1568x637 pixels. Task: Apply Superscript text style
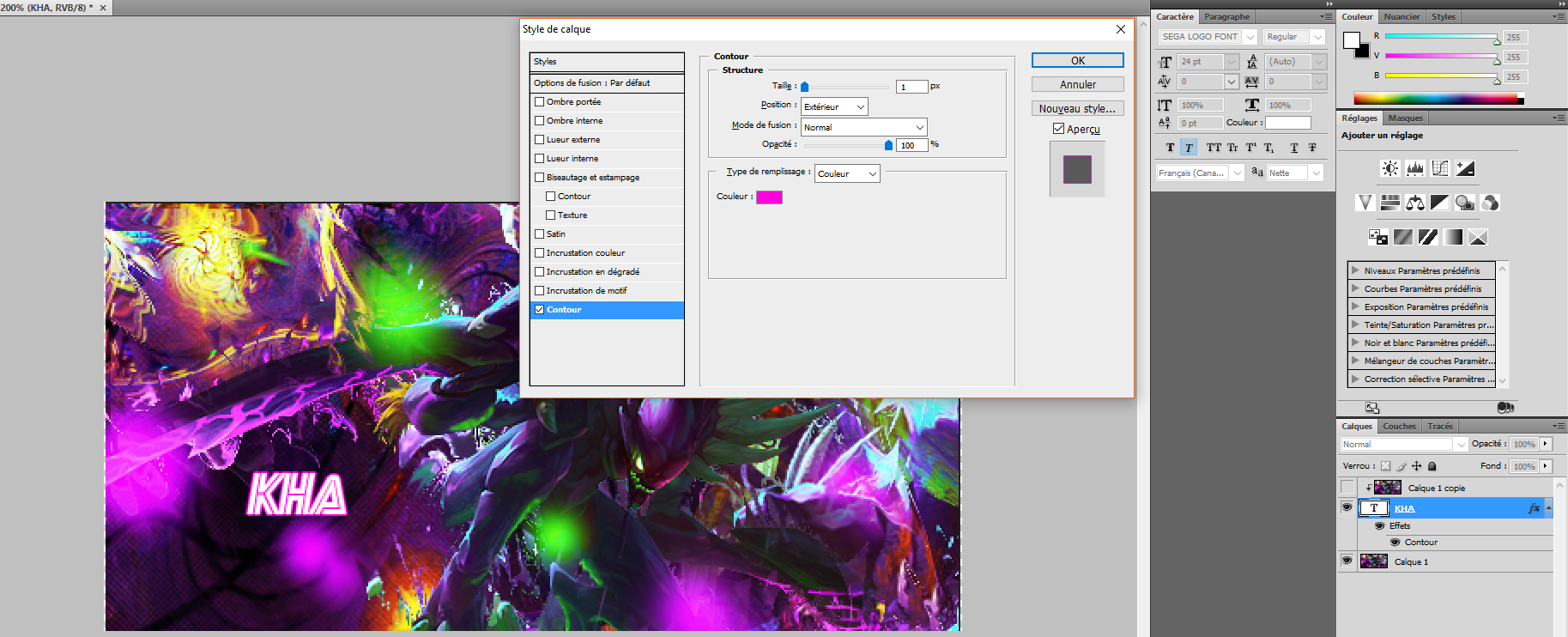click(x=1250, y=148)
